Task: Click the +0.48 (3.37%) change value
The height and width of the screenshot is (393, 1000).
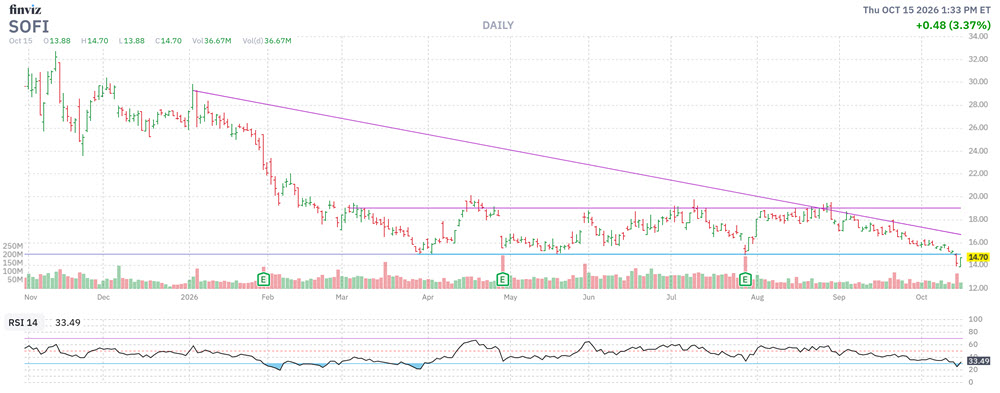Action: 953,26
